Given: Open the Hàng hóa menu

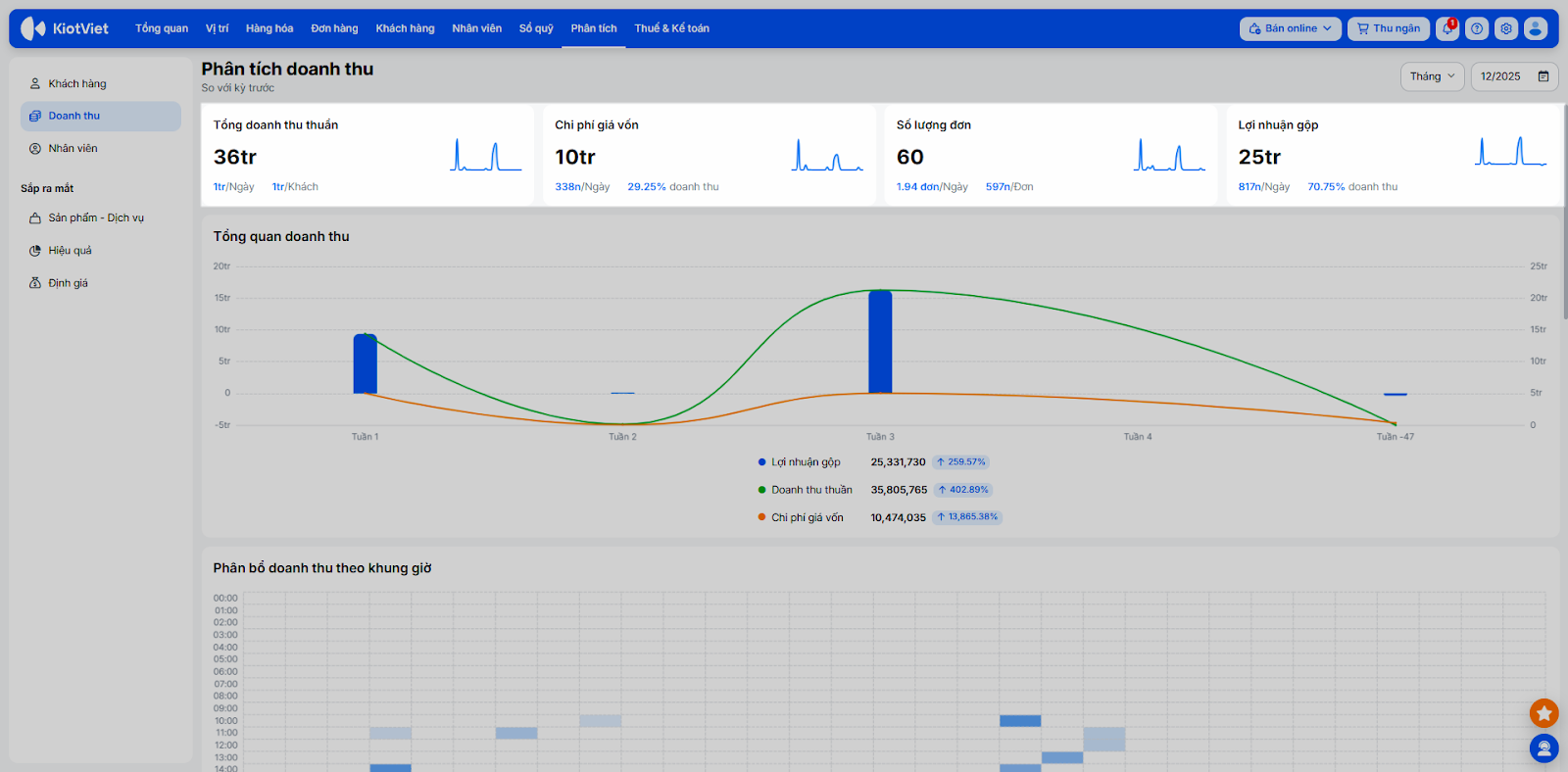Looking at the screenshot, I should 269,28.
